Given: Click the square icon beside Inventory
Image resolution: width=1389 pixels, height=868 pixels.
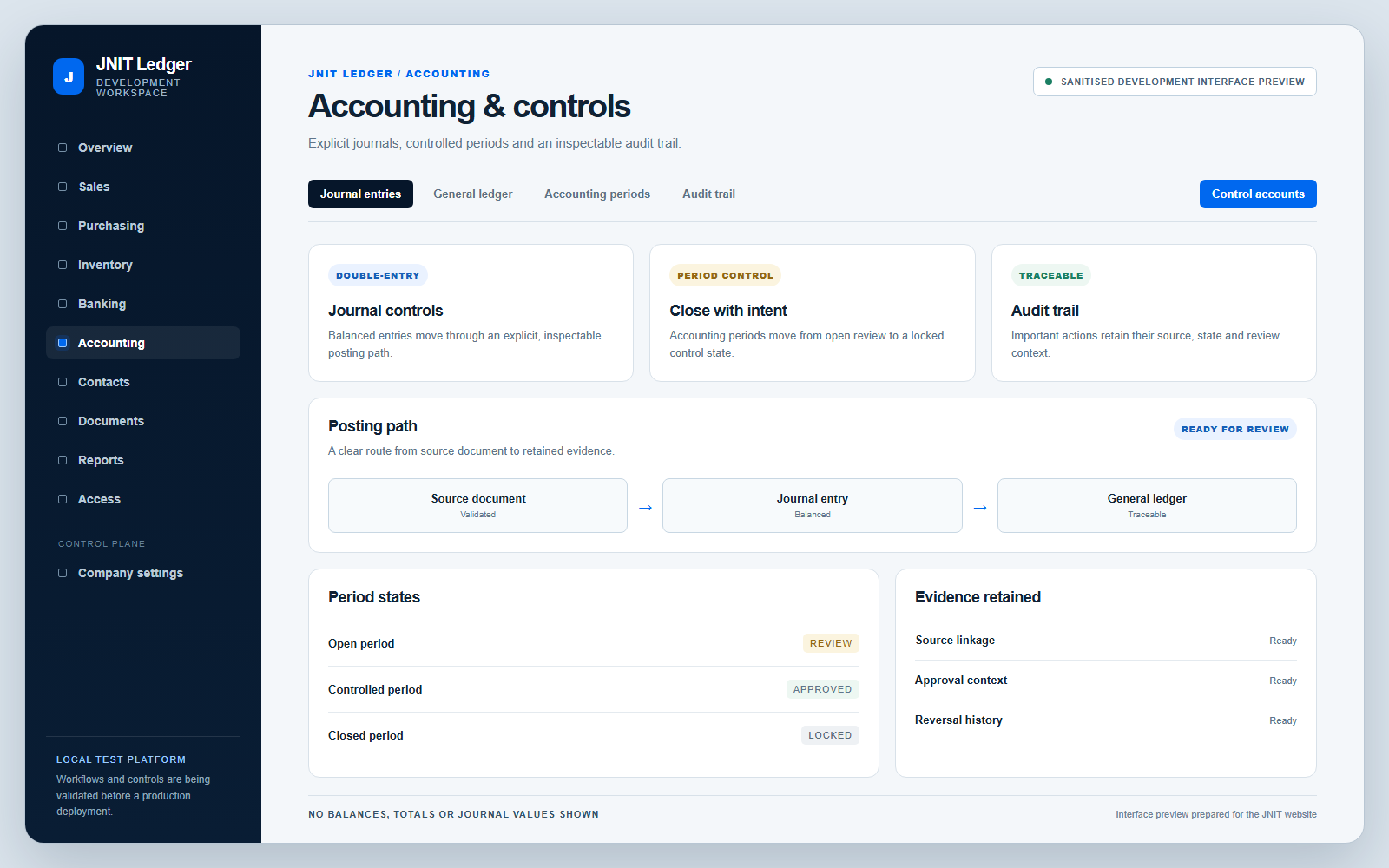Looking at the screenshot, I should pos(63,265).
